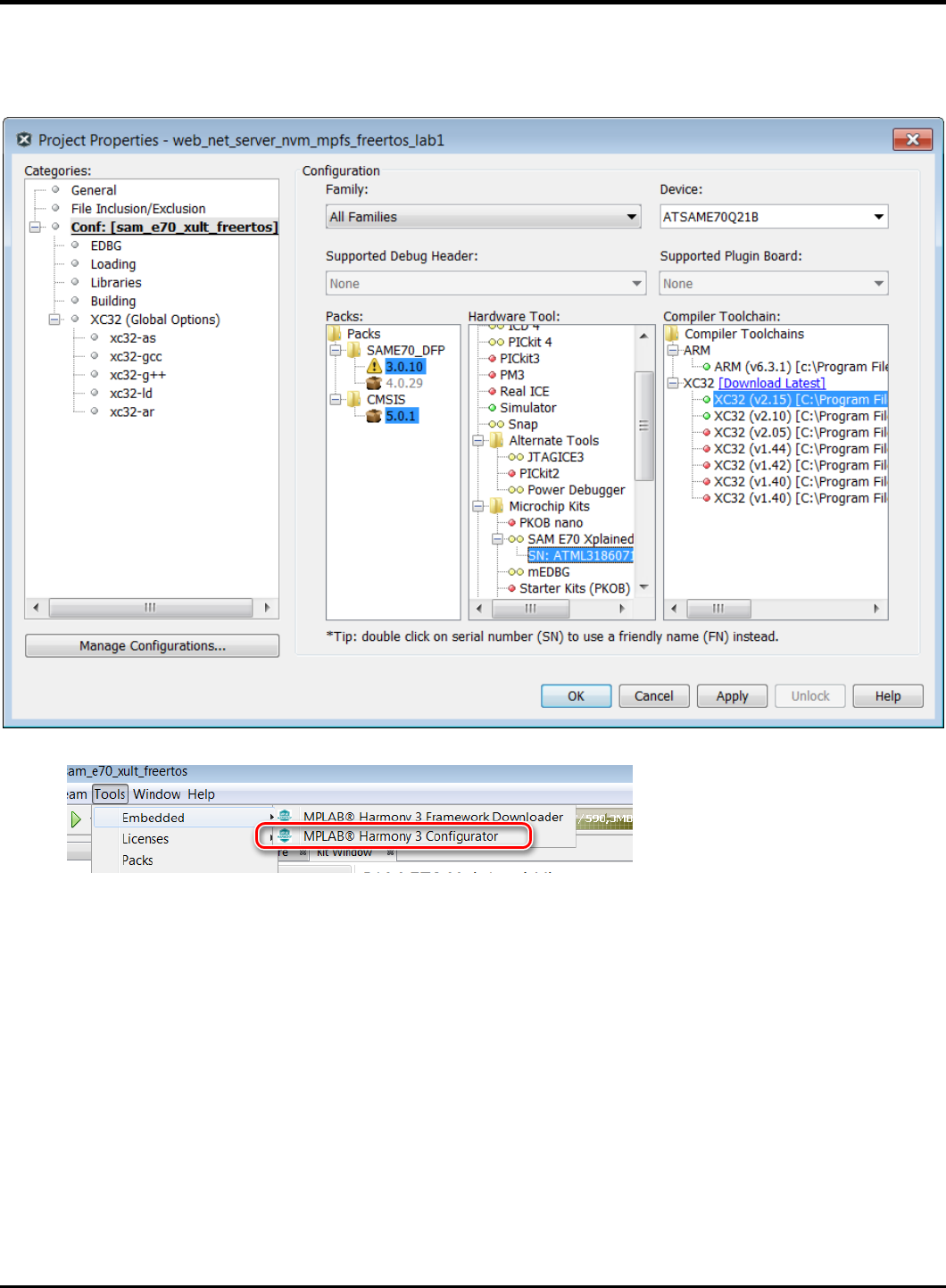Collapse the CMSIS pack node
This screenshot has width=946, height=1288.
(x=336, y=400)
